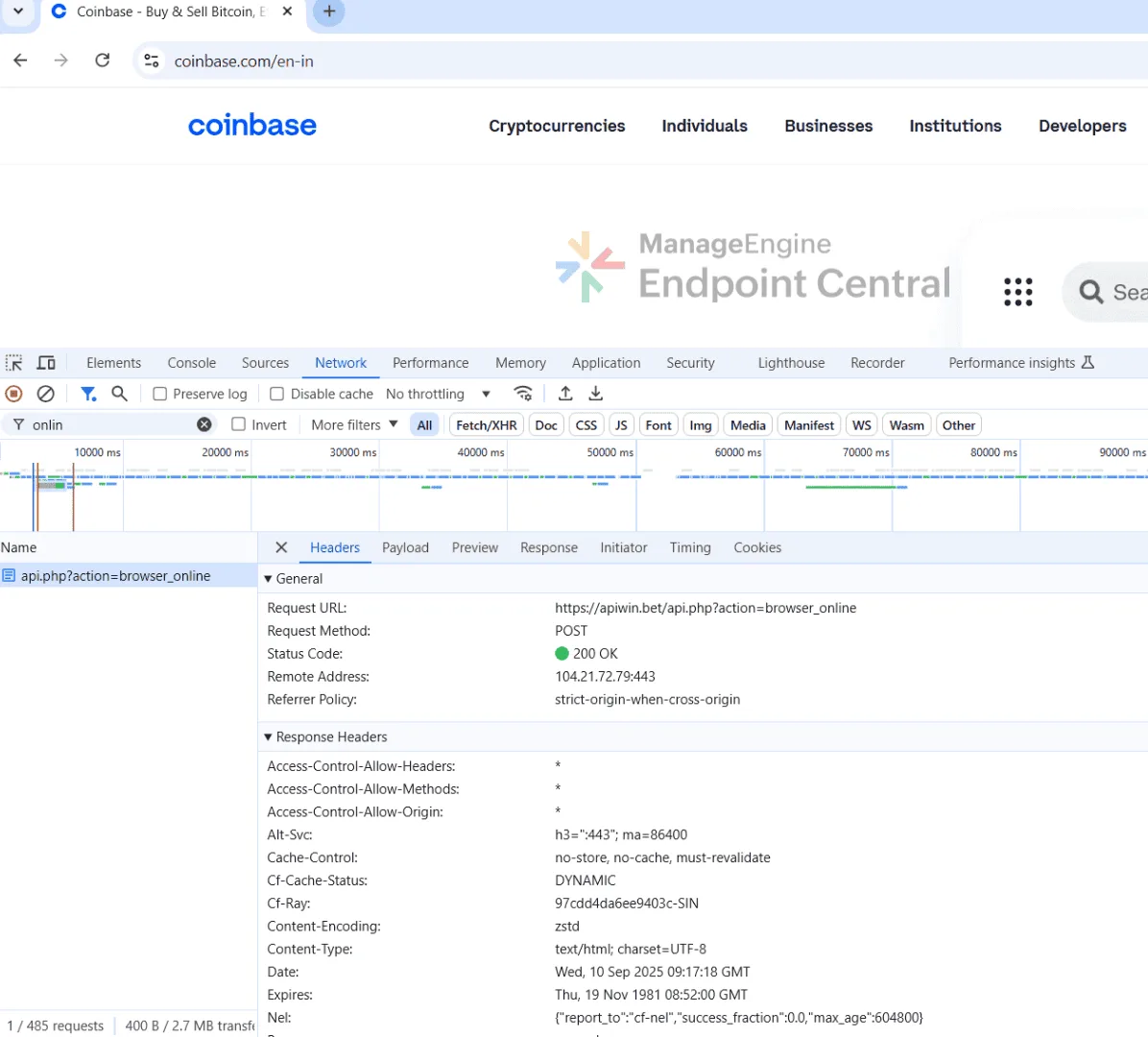Open the Cookies tab
1148x1037 pixels.
757,548
